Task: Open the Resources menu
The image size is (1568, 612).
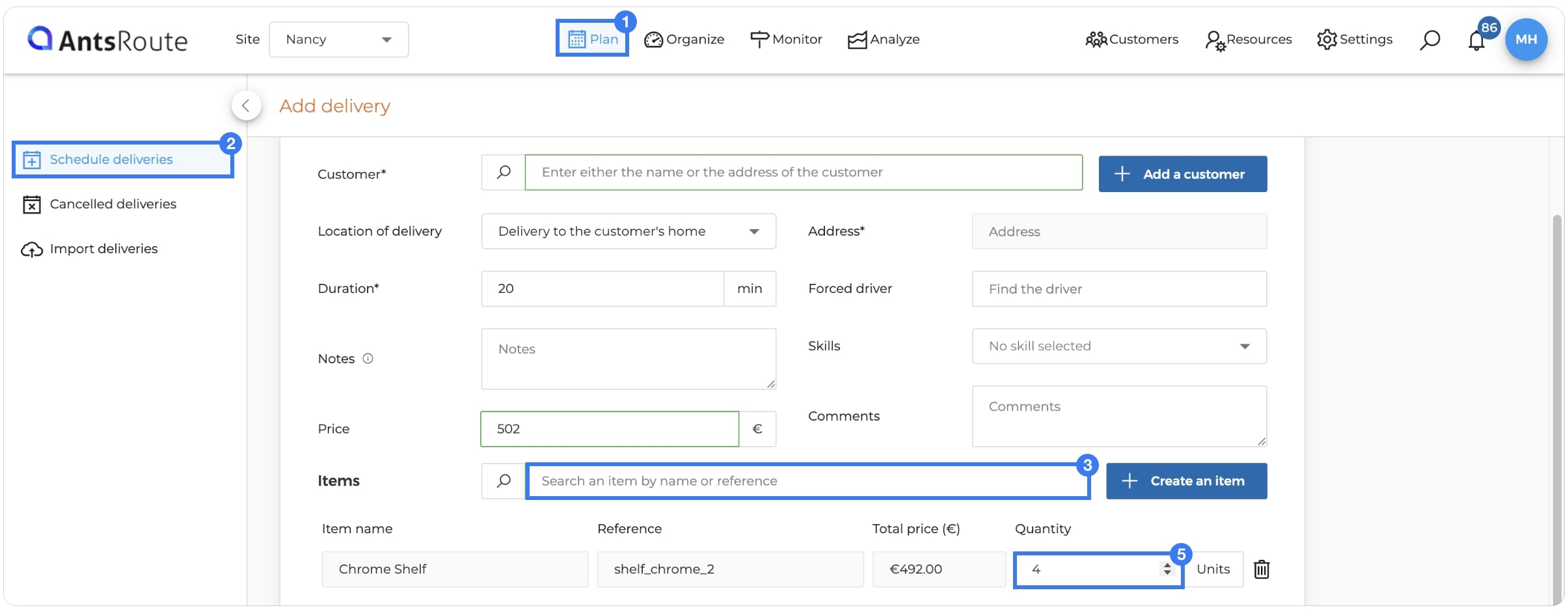Action: click(1248, 40)
